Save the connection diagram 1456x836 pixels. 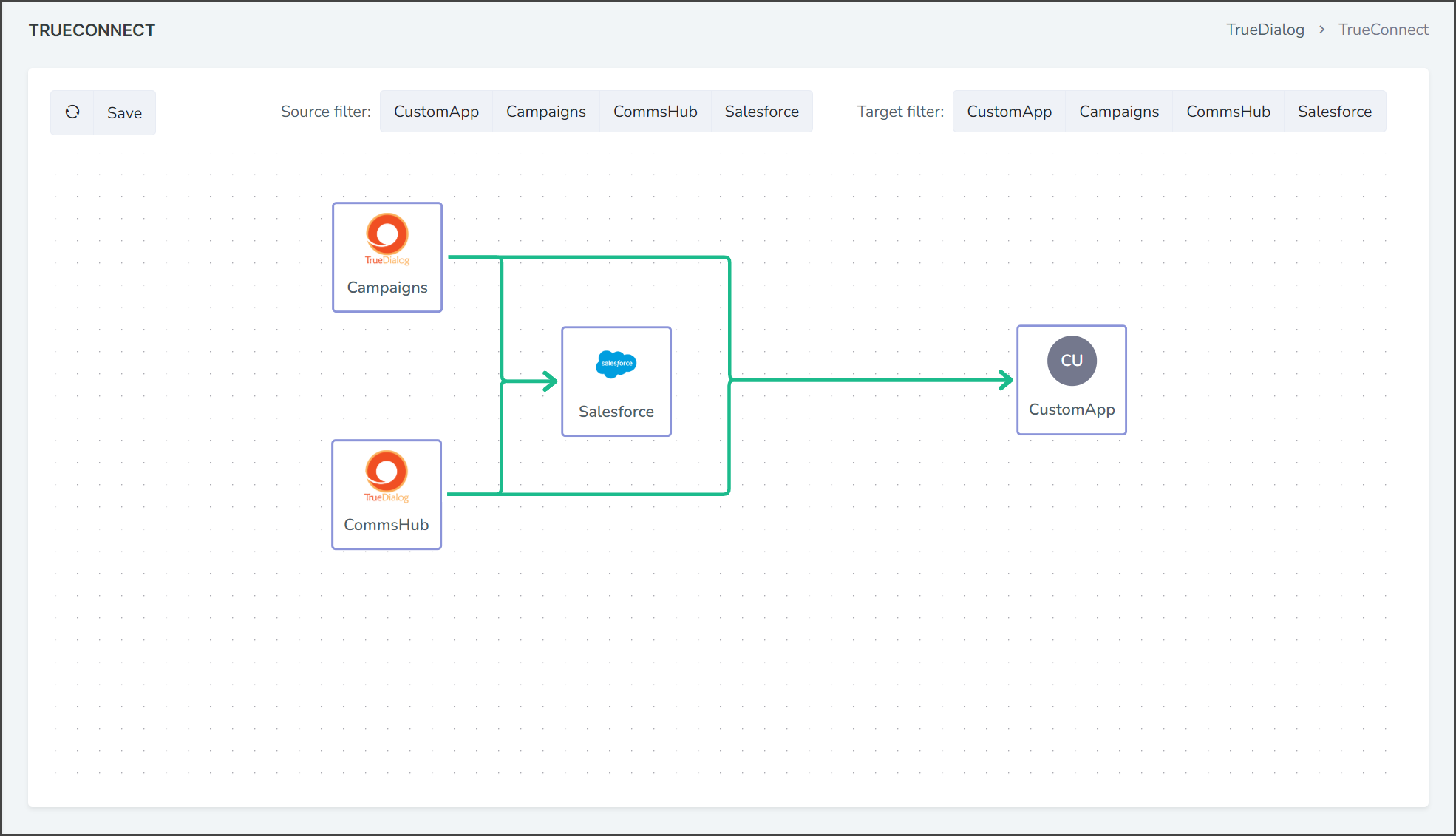coord(124,112)
